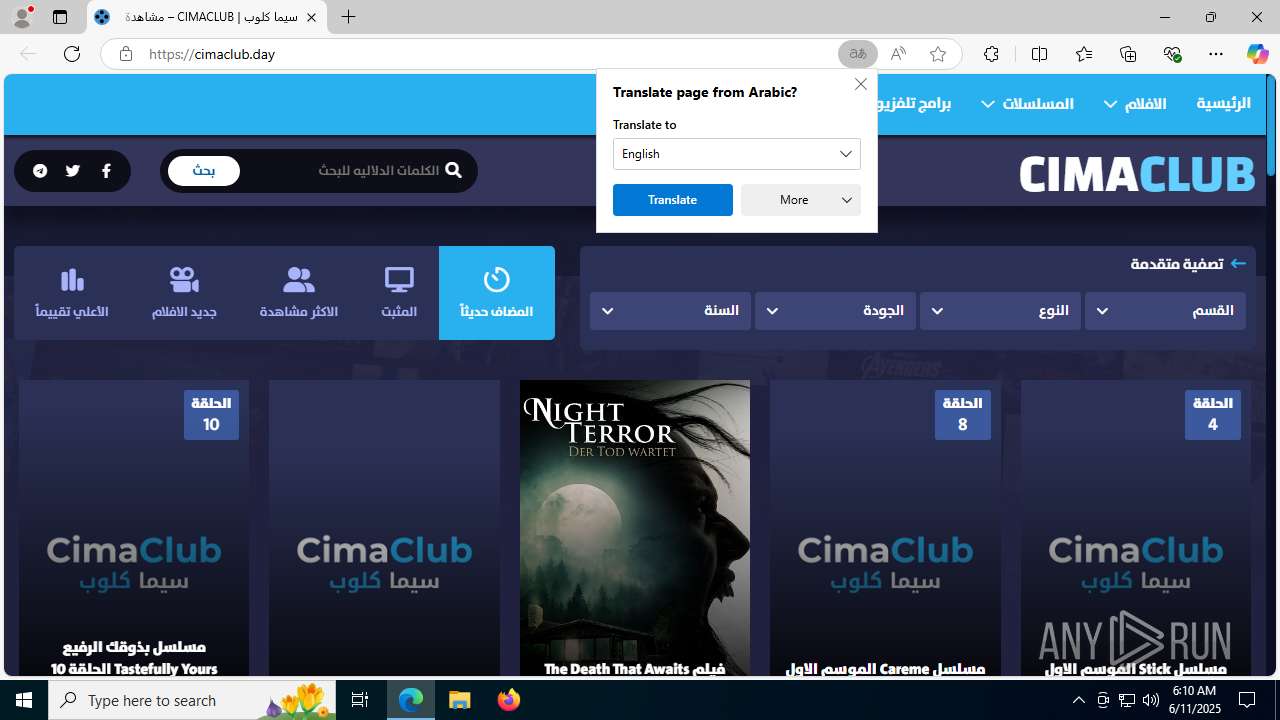Click the browser address bar URL
Screen dimensions: 1280x720
pos(212,54)
